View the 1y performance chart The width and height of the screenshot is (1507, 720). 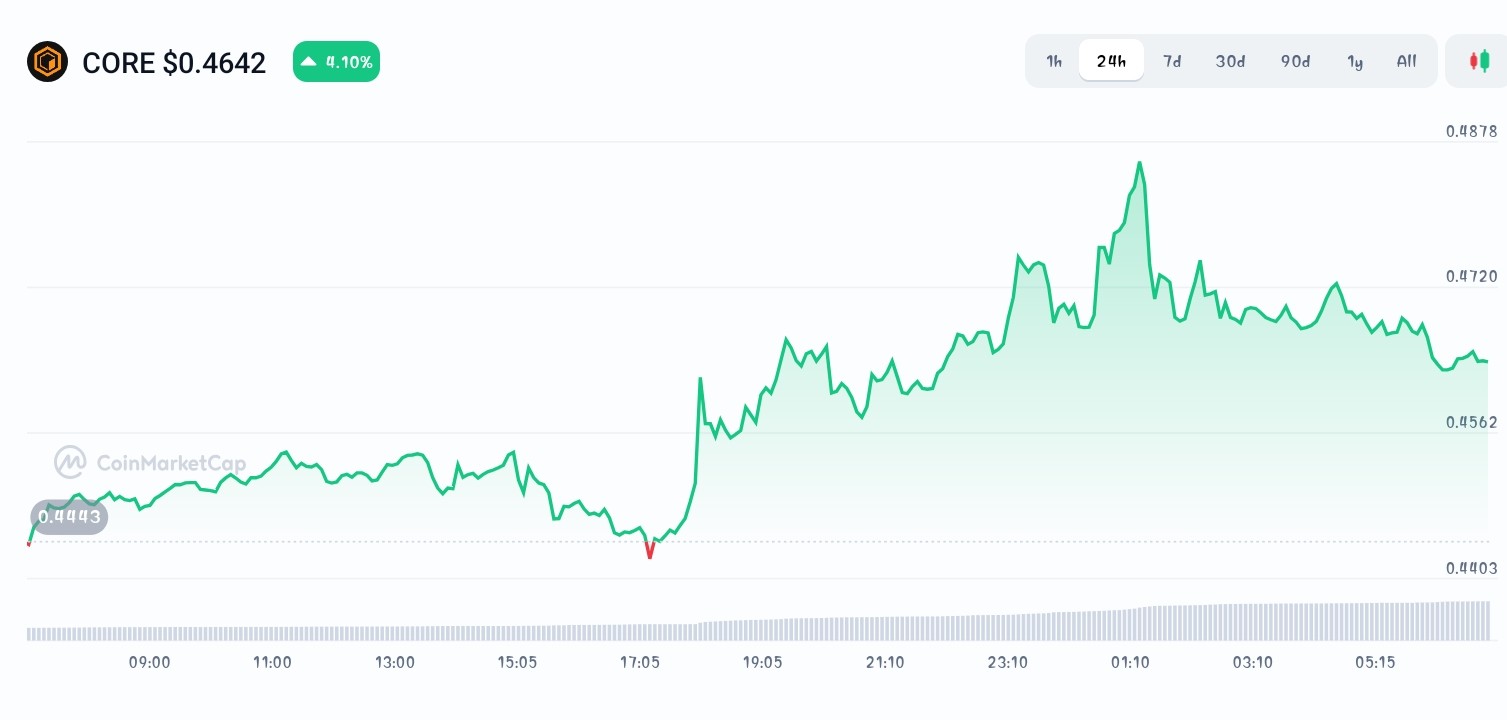[1355, 61]
